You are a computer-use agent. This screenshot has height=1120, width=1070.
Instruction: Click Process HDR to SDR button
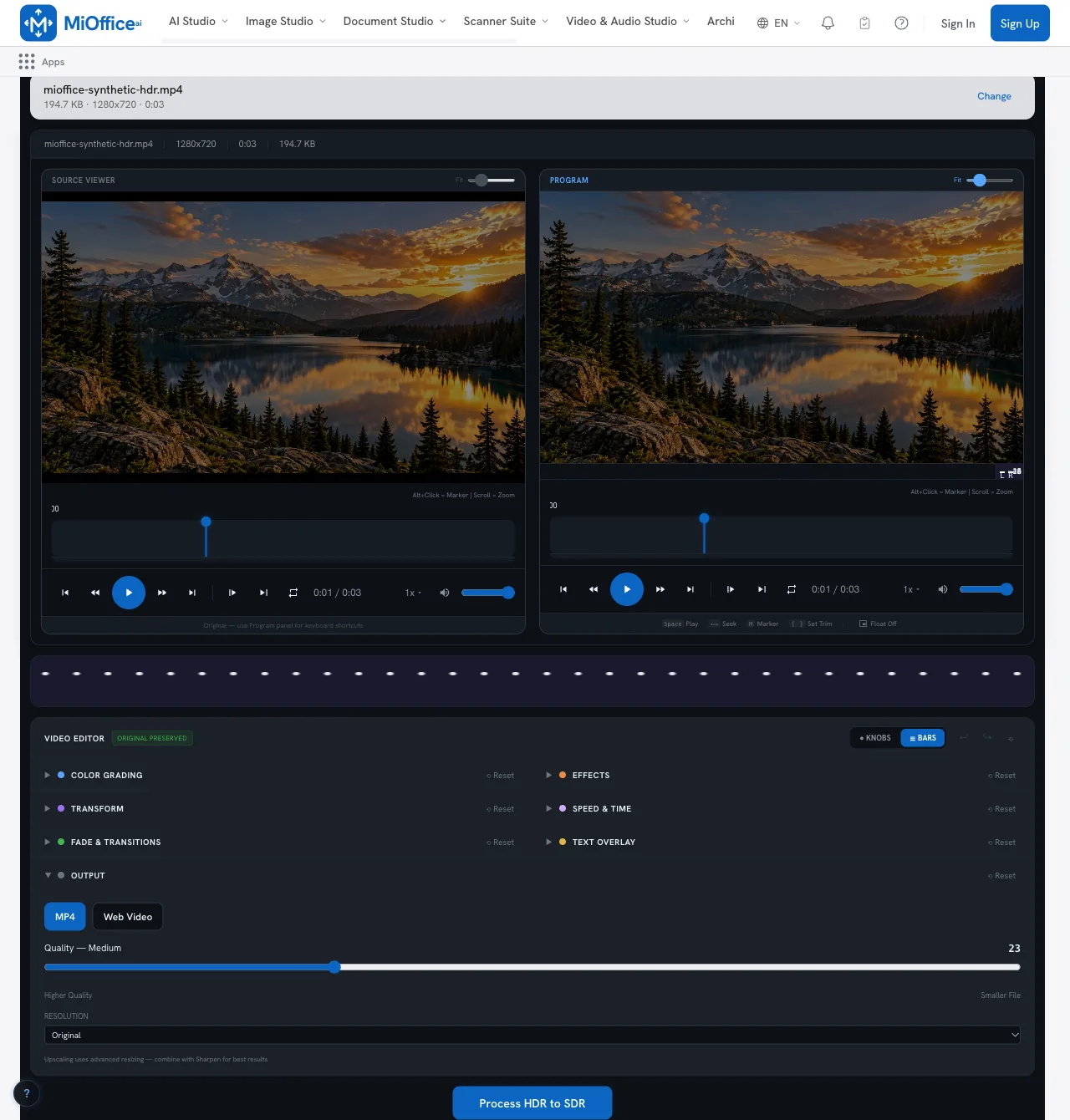tap(532, 1103)
